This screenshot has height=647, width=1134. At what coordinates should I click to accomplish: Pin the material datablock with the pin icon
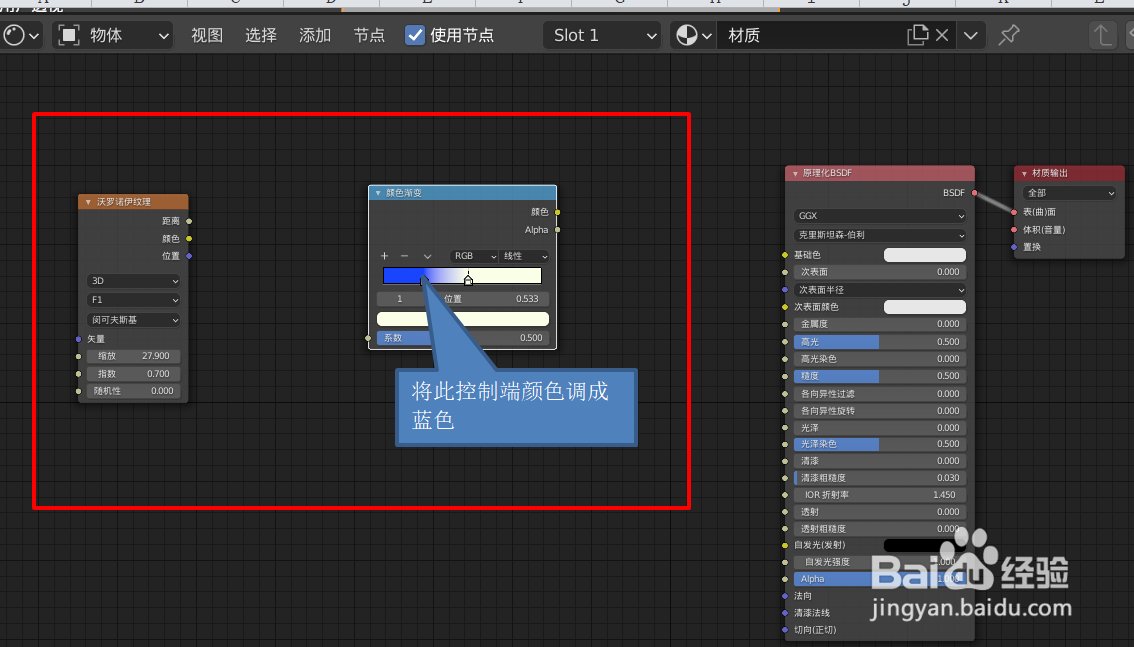pos(1008,34)
